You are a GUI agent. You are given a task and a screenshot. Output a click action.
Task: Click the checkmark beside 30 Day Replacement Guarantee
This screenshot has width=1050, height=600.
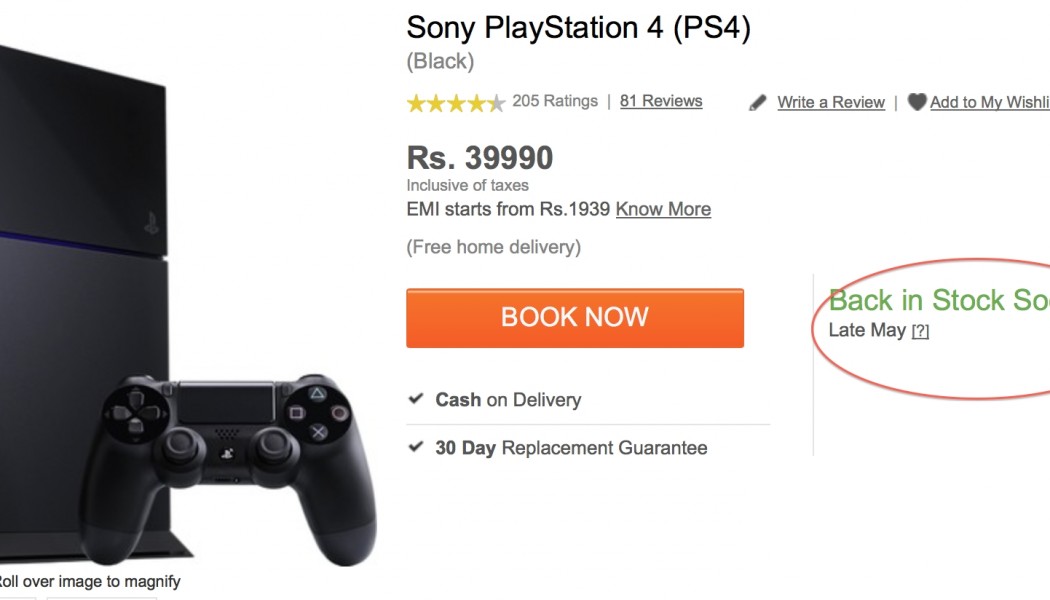tap(416, 447)
